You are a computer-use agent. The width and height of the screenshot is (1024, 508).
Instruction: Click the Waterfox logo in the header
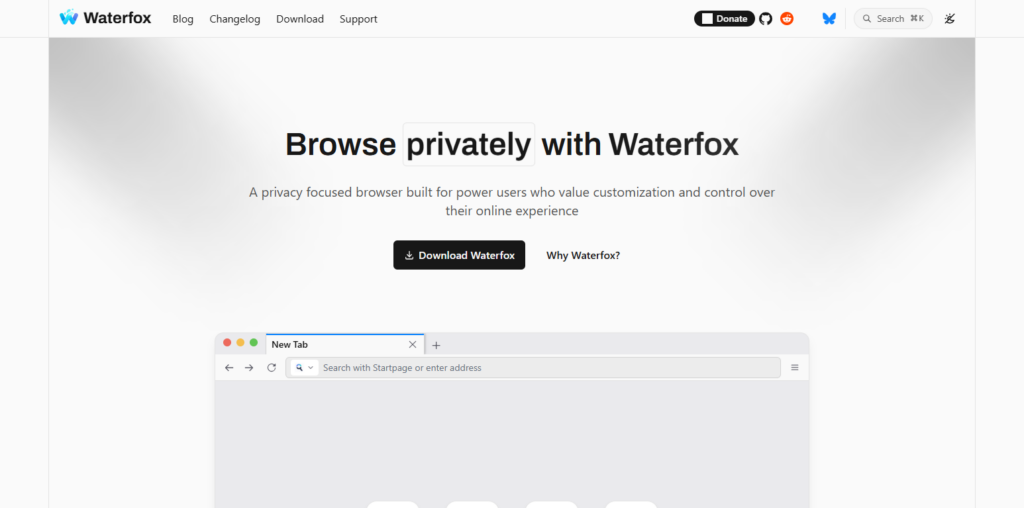click(x=105, y=18)
